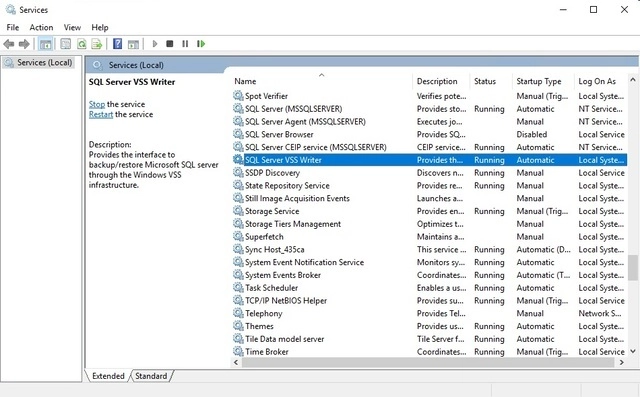Toggle Show/Hide Console Tree toolbar icon
The width and height of the screenshot is (640, 397).
[45, 44]
